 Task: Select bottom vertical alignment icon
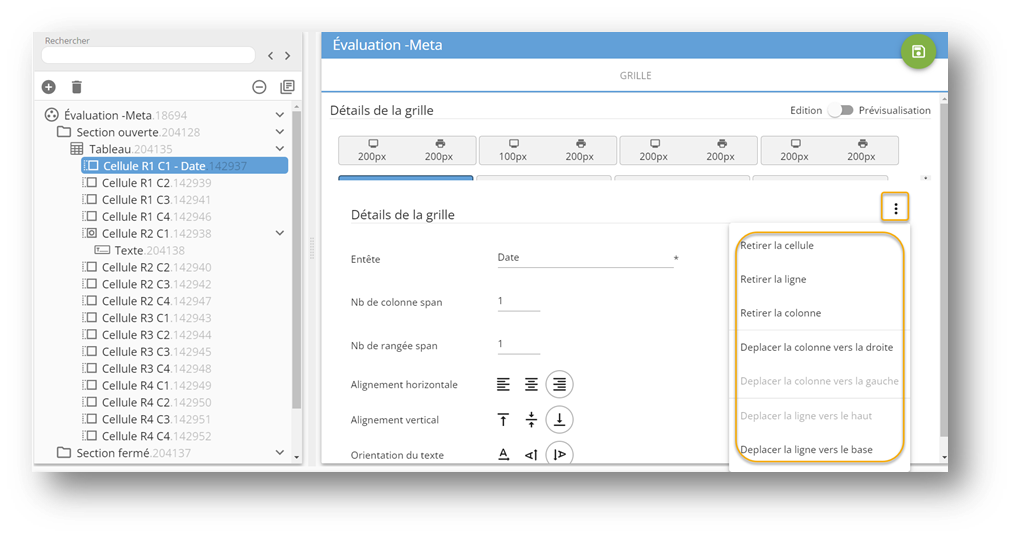[560, 420]
